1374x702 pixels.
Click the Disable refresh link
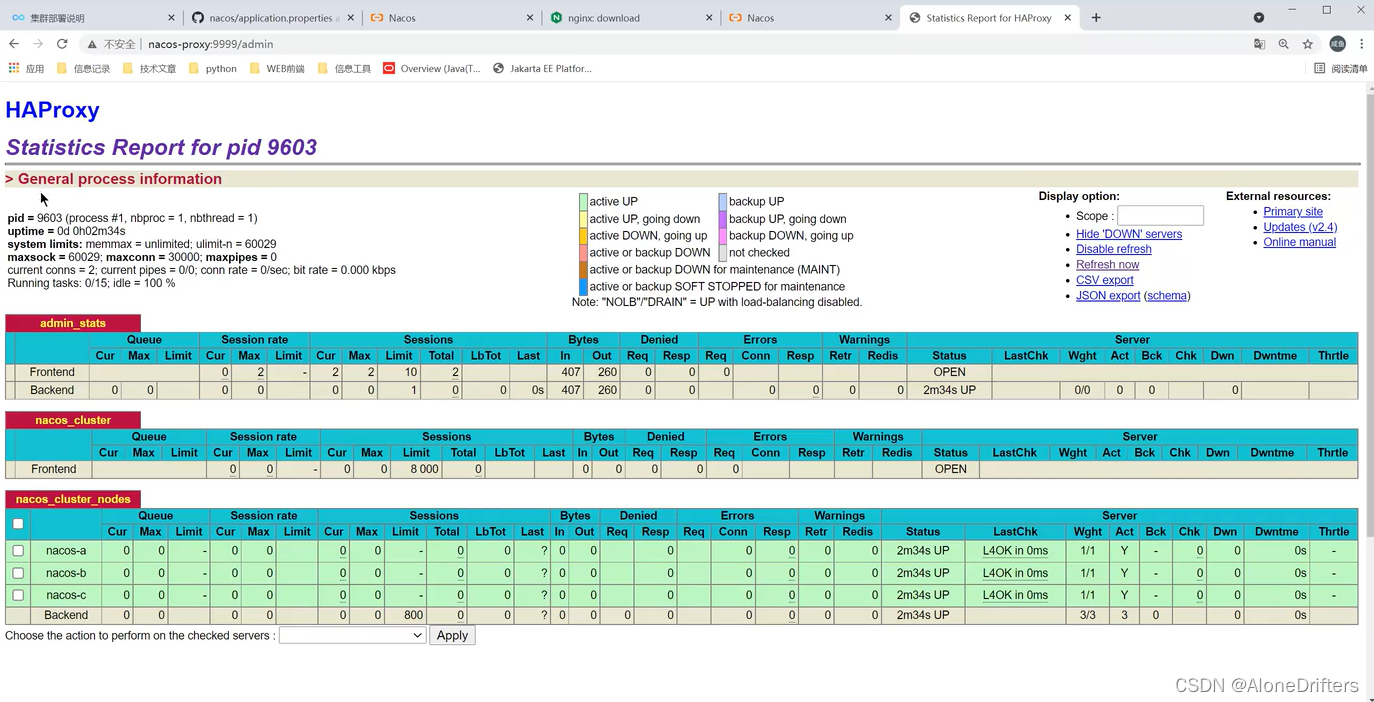pyautogui.click(x=1113, y=249)
